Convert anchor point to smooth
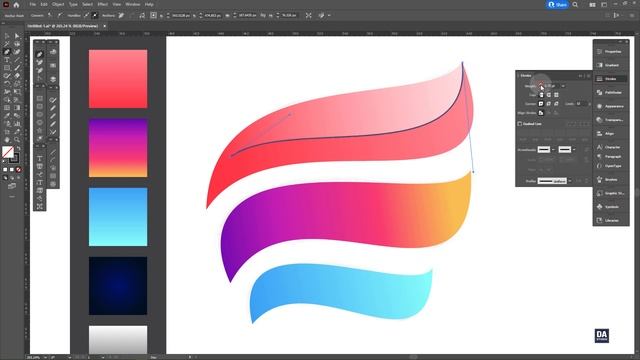The width and height of the screenshot is (640, 360). click(x=60, y=15)
